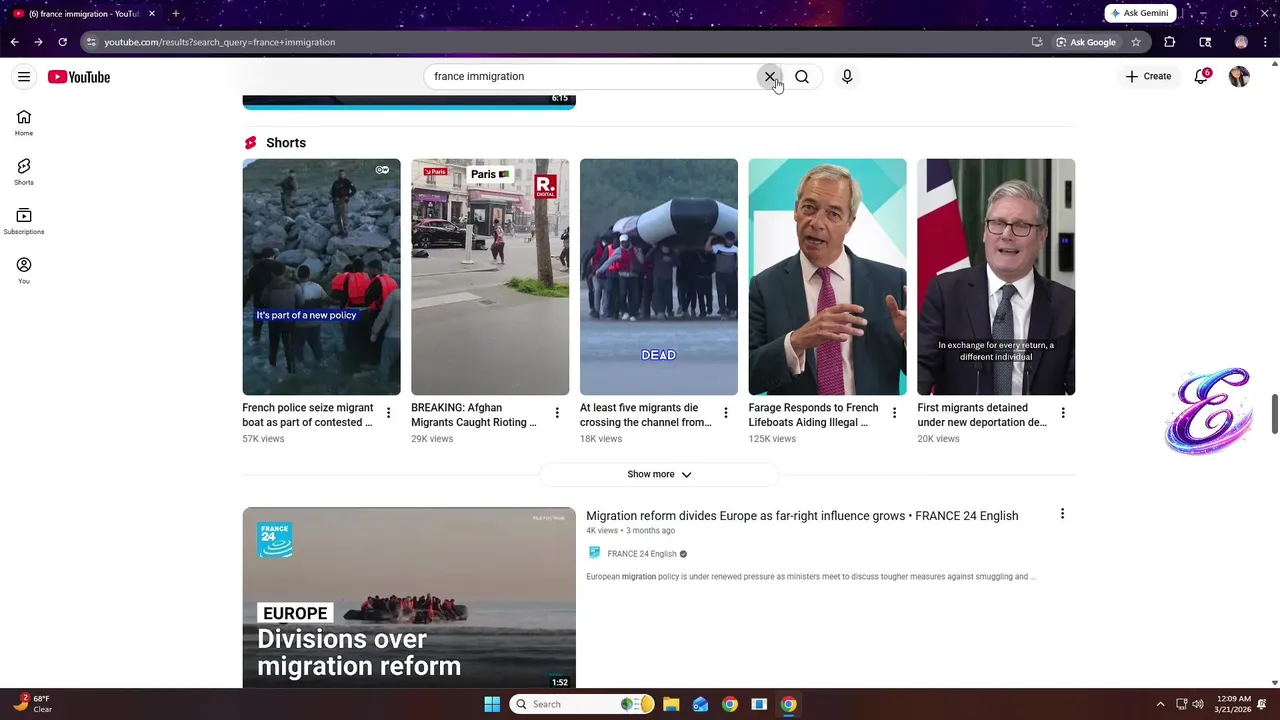Open Farage Responds to French Lifeboats title
The height and width of the screenshot is (720, 1280).
click(x=813, y=415)
